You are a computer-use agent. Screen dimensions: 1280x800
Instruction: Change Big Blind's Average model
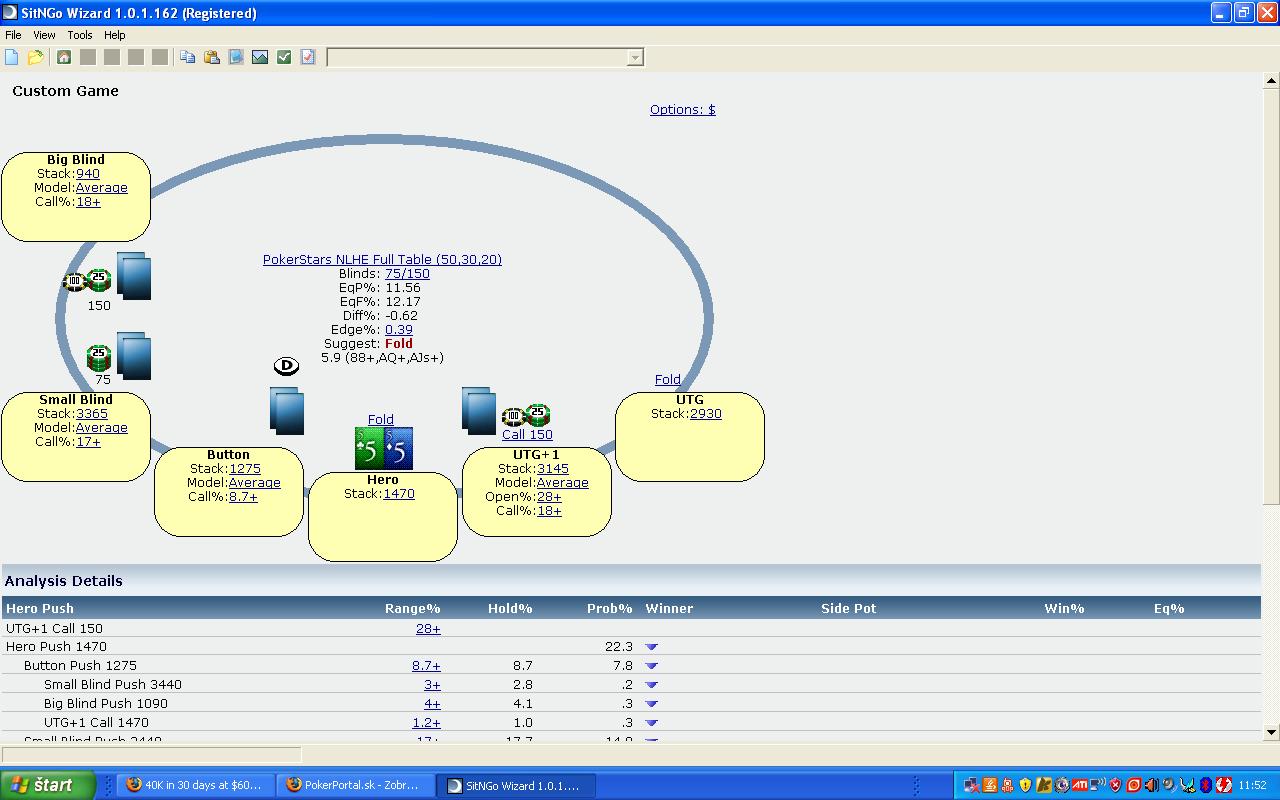pyautogui.click(x=102, y=187)
